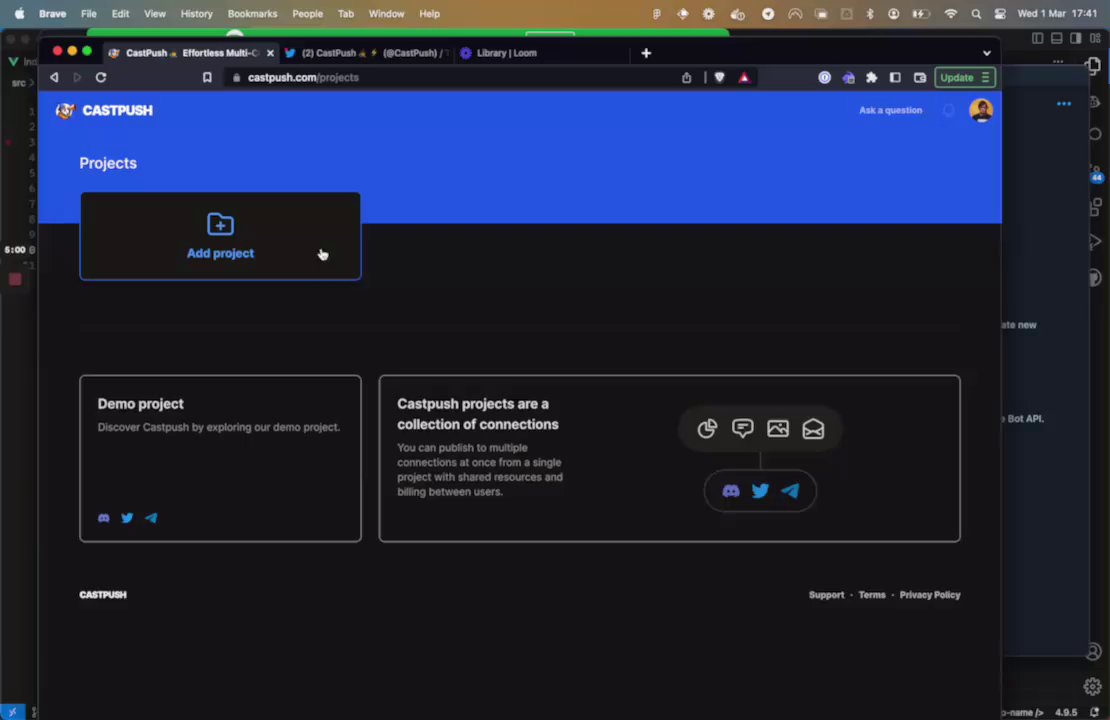Click the share icon in address bar
Image resolution: width=1110 pixels, height=720 pixels.
686,77
